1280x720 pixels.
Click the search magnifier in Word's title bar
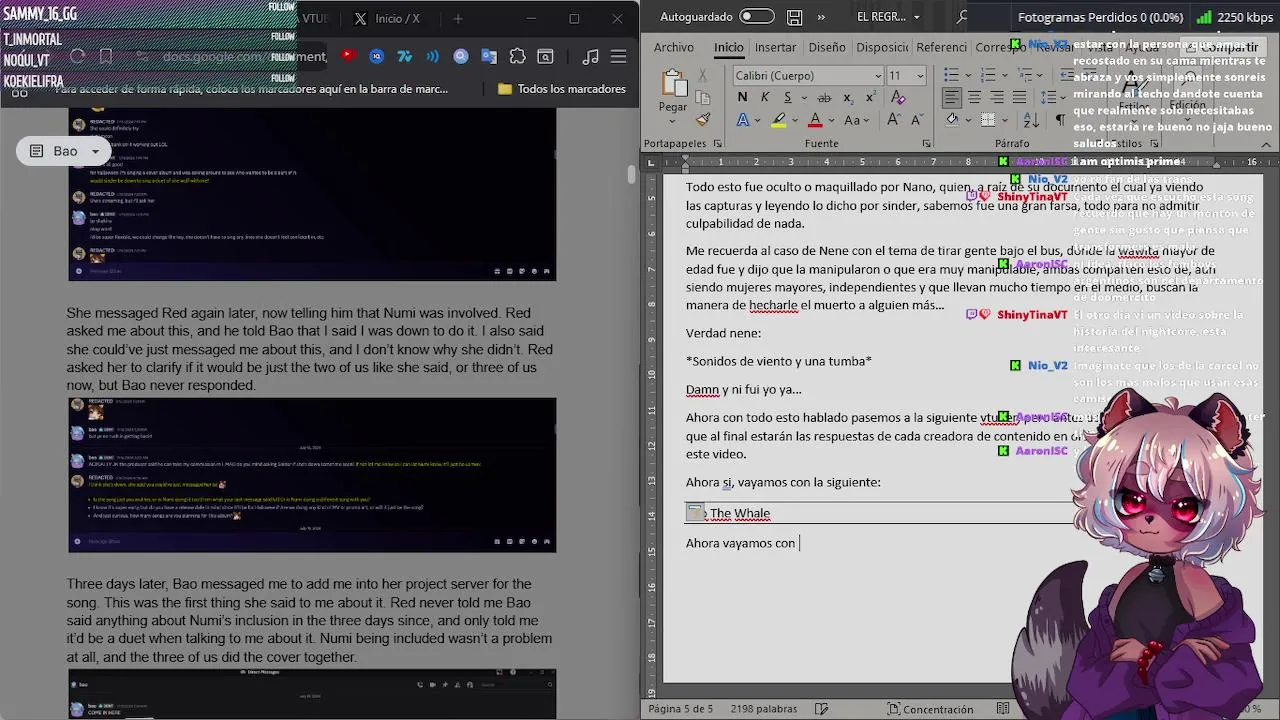pyautogui.click(x=962, y=17)
